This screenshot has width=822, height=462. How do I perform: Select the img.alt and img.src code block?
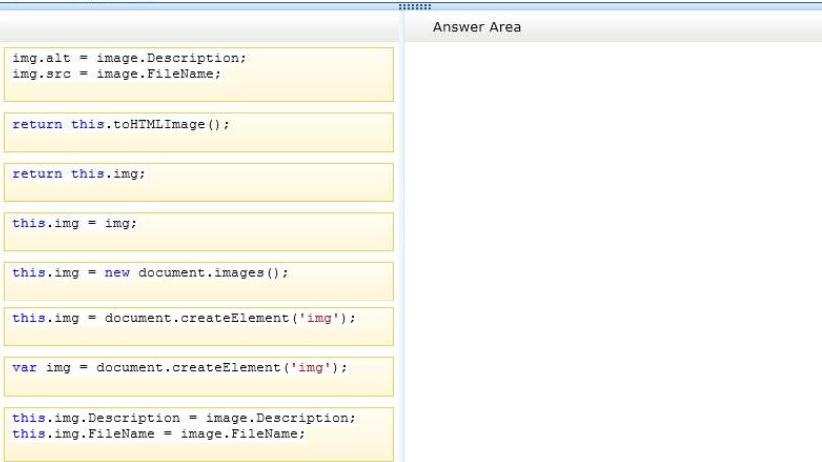point(199,74)
